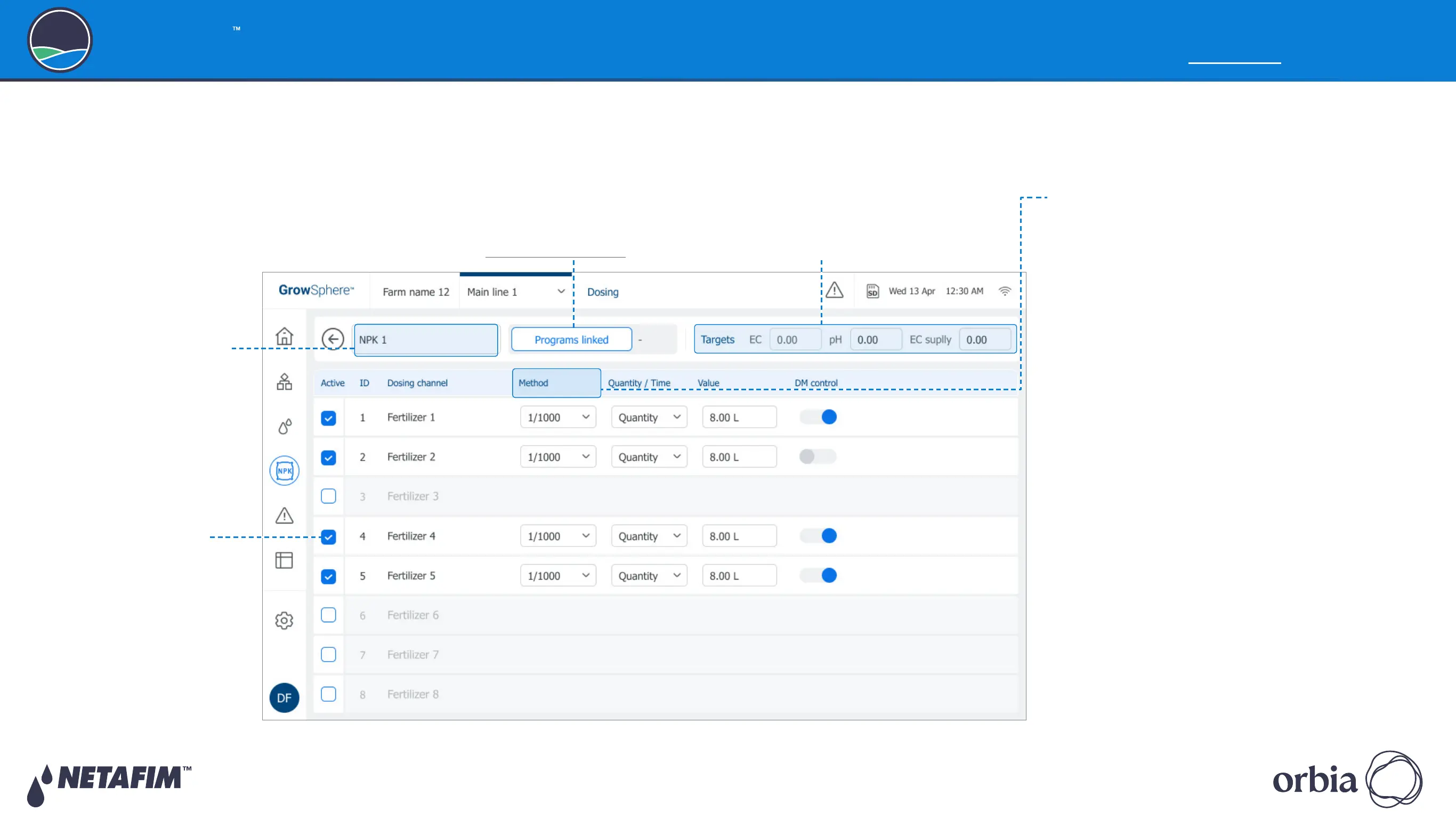Click the Wi-Fi signal icon
This screenshot has width=1456, height=819.
1005,291
